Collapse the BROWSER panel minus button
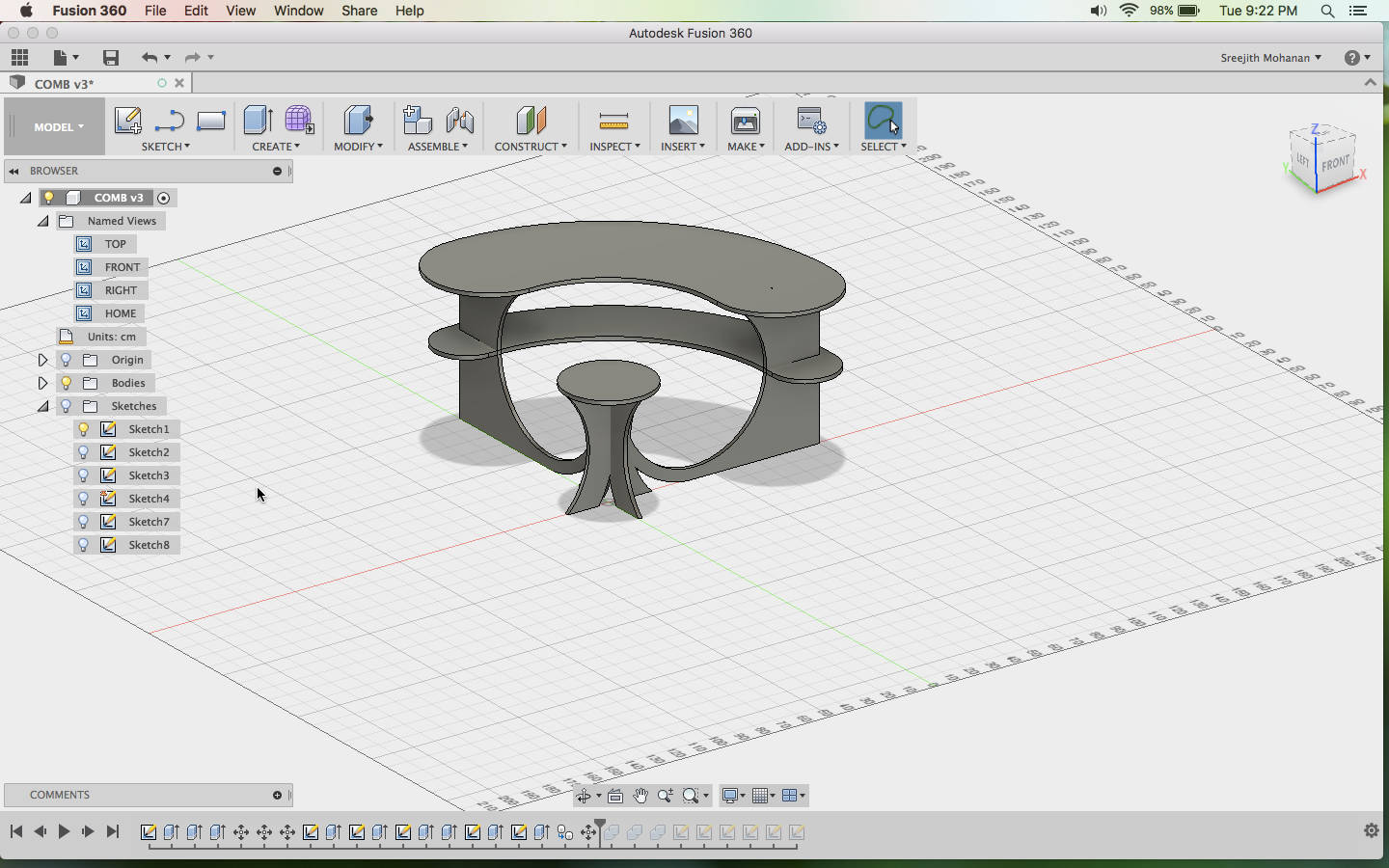This screenshot has height=868, width=1389. click(x=277, y=171)
